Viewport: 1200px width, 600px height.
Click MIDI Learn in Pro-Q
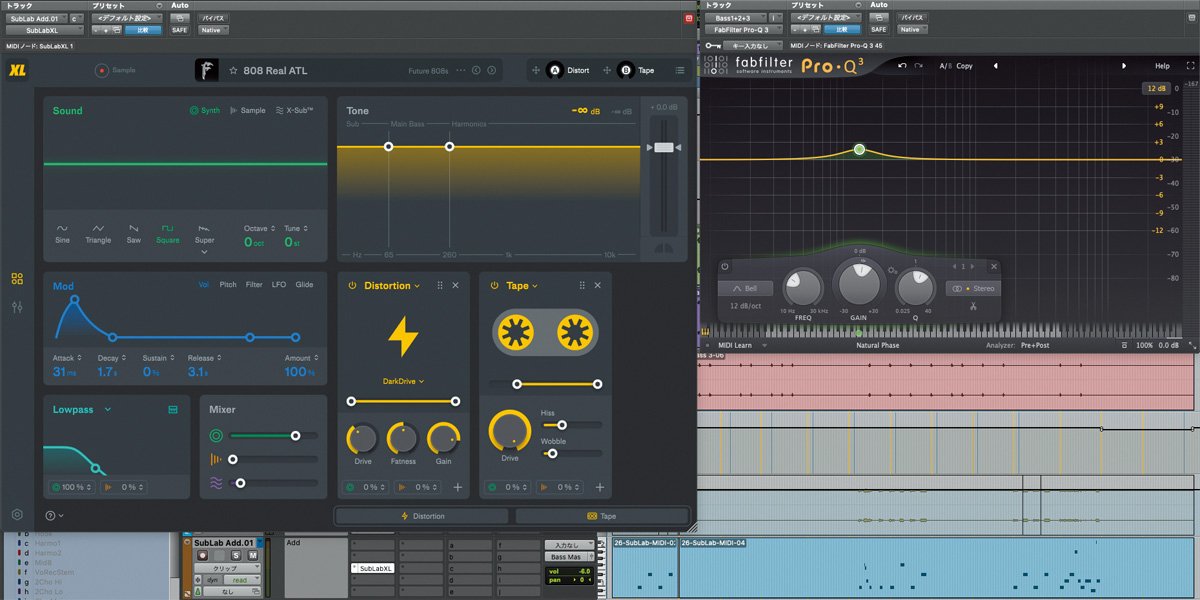point(735,345)
